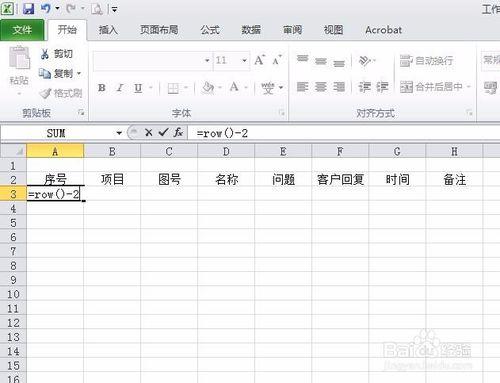Select column D header
This screenshot has width=500, height=383.
[x=226, y=151]
